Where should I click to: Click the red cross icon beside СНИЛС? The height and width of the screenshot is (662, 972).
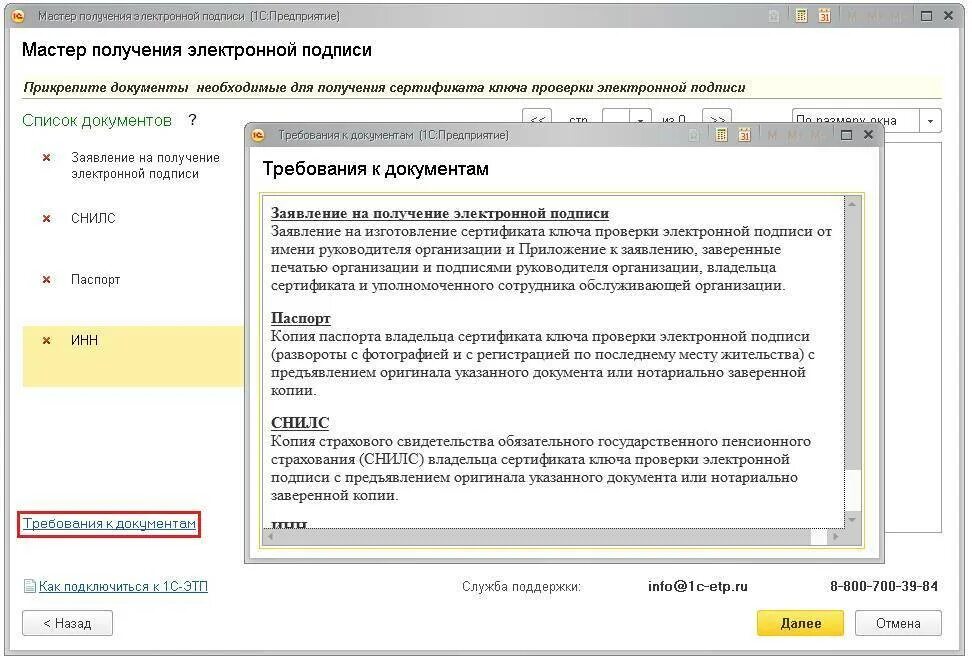point(46,218)
